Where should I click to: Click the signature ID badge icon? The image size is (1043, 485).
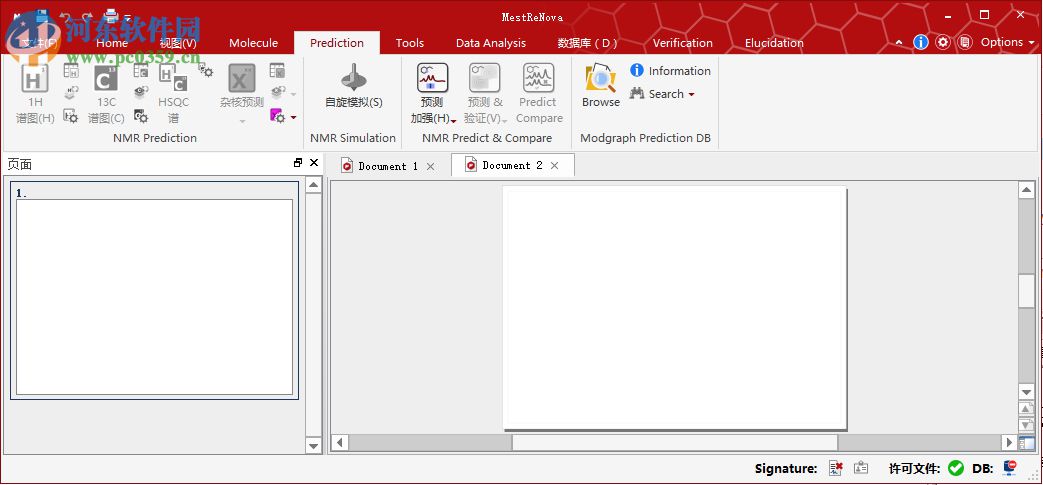(x=861, y=468)
